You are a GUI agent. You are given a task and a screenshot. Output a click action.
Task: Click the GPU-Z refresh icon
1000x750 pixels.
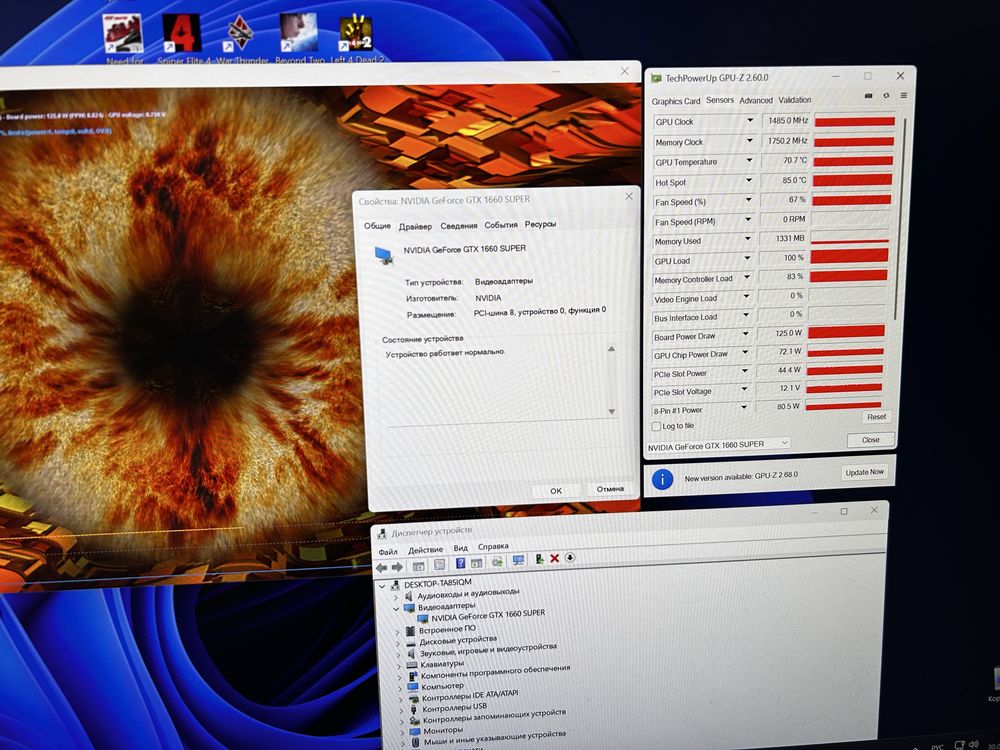[886, 96]
